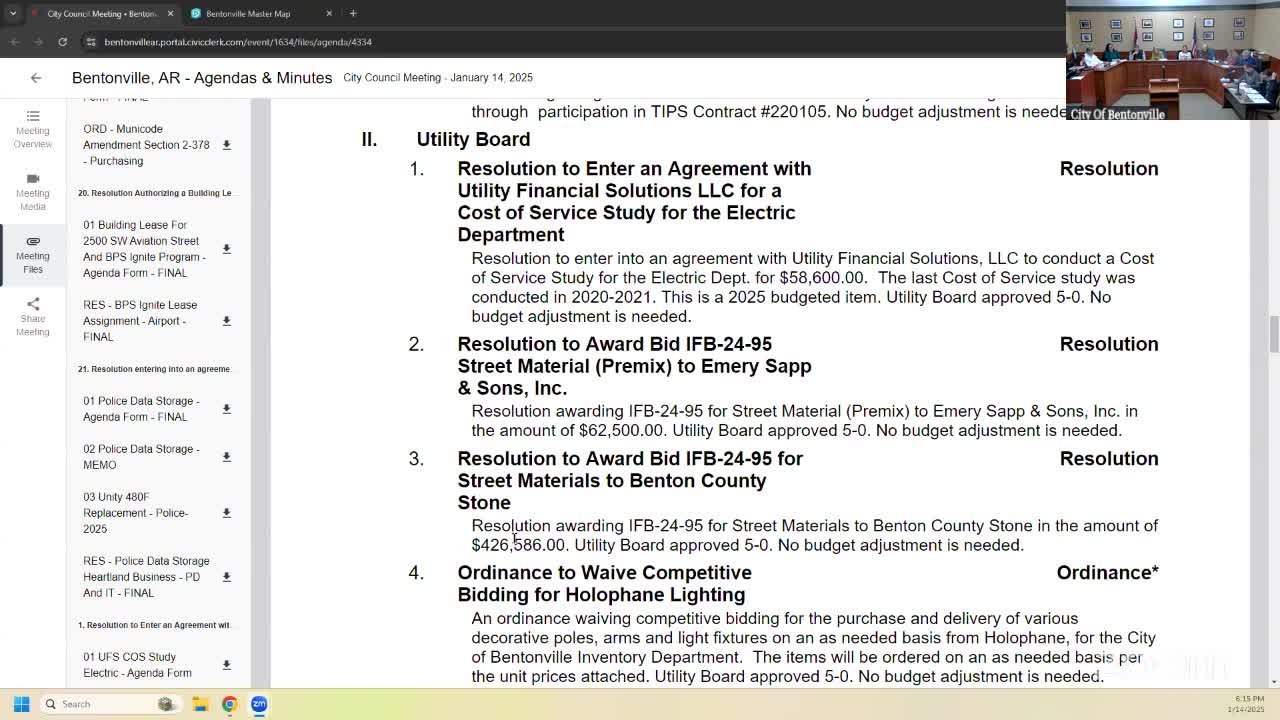This screenshot has height=720, width=1280.
Task: Download 02 Police Data Storage MEMO
Action: point(226,457)
